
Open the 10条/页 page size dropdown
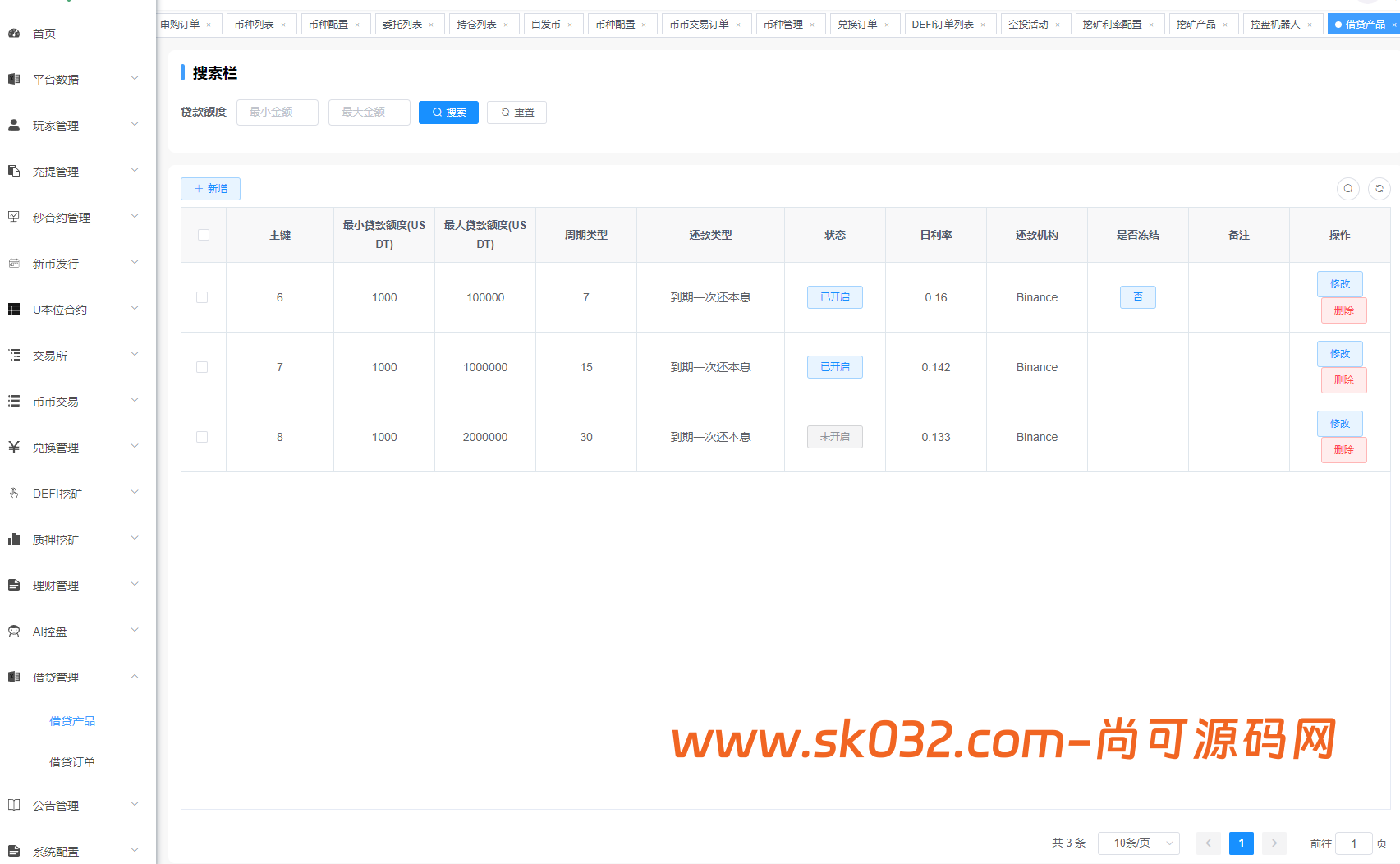pyautogui.click(x=1139, y=843)
